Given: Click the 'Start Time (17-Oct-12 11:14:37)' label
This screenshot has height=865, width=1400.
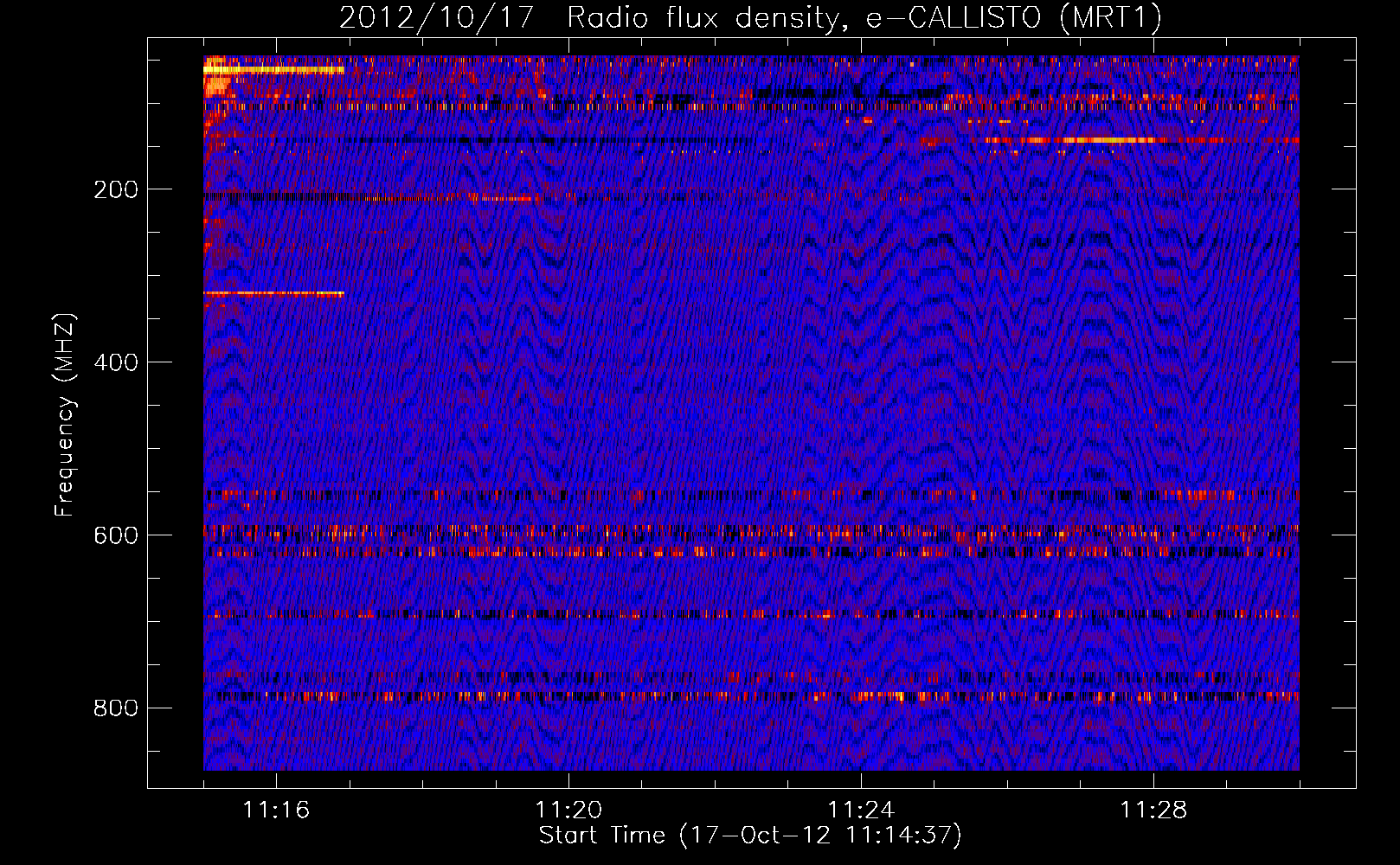Looking at the screenshot, I should coord(750,836).
